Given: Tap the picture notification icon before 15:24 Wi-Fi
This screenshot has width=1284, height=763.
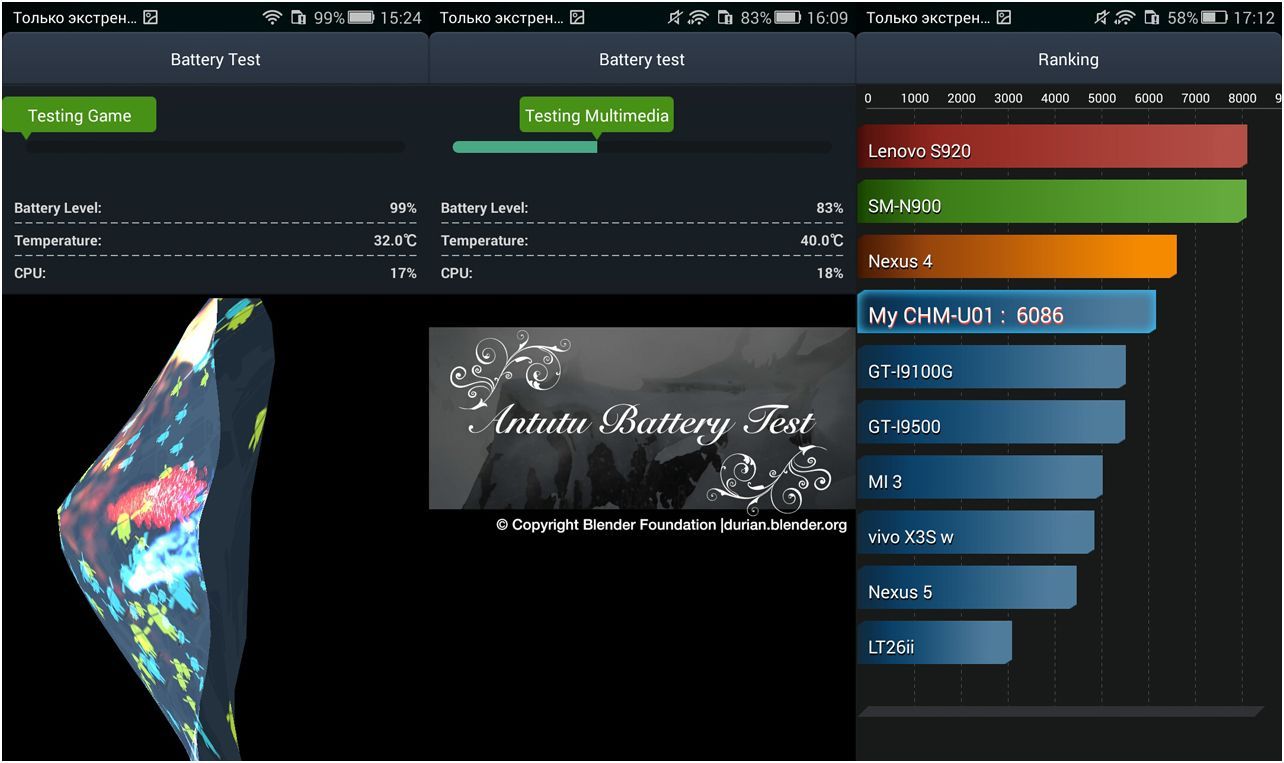Looking at the screenshot, I should click(x=151, y=18).
